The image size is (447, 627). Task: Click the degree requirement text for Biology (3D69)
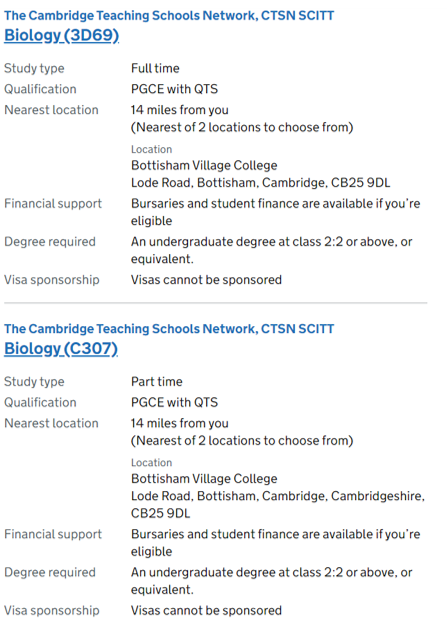(x=271, y=250)
